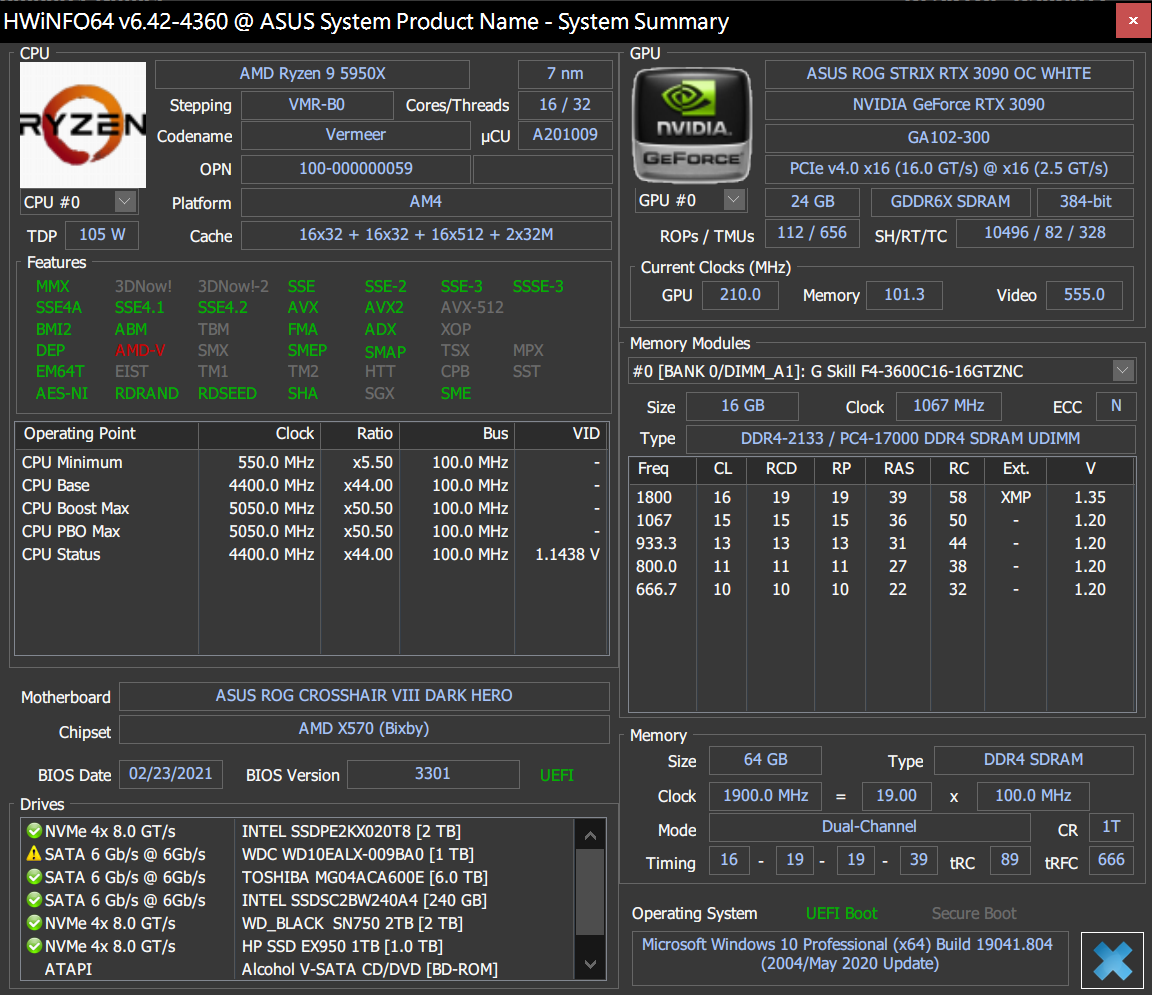Click the 100-000000059 OPN field
Viewport: 1152px width, 995px height.
tap(356, 169)
